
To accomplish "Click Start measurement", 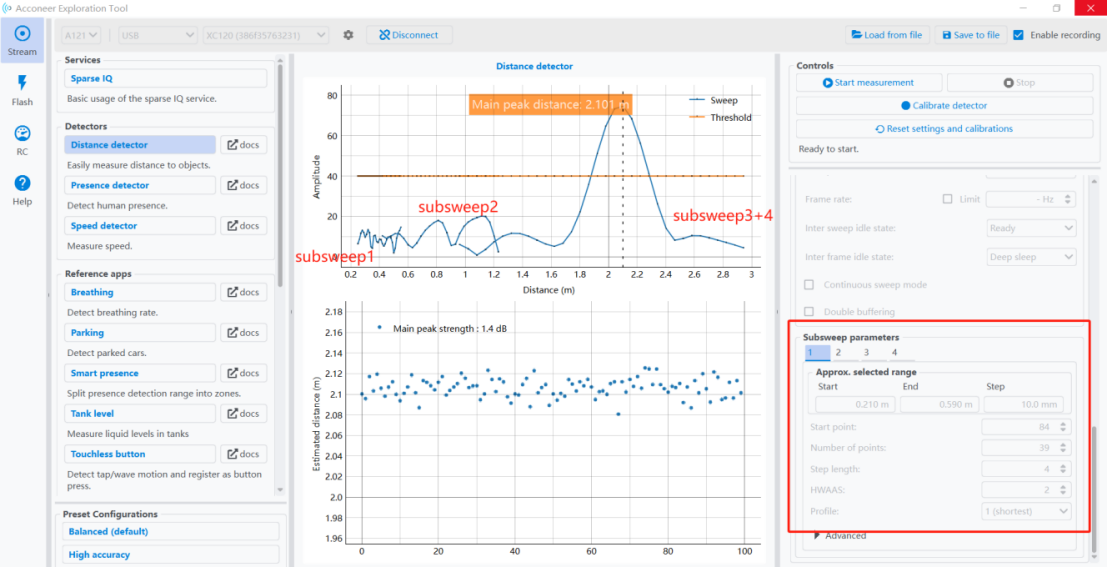I will (x=869, y=83).
